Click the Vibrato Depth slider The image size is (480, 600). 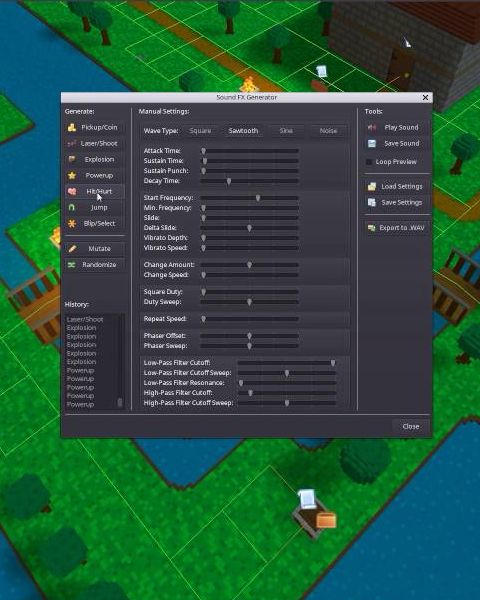pyautogui.click(x=249, y=238)
